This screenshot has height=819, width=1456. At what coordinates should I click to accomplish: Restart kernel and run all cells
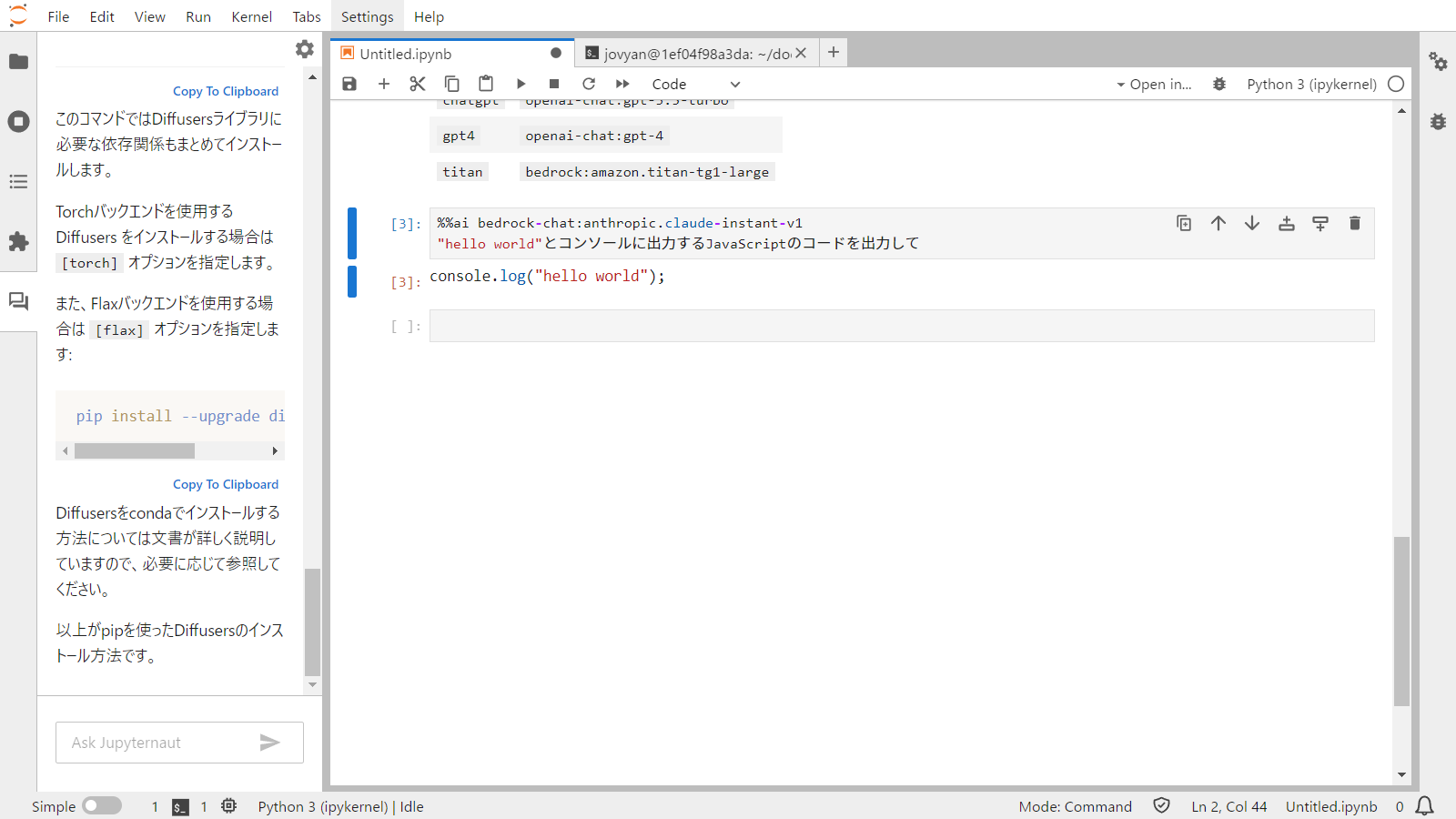click(622, 84)
